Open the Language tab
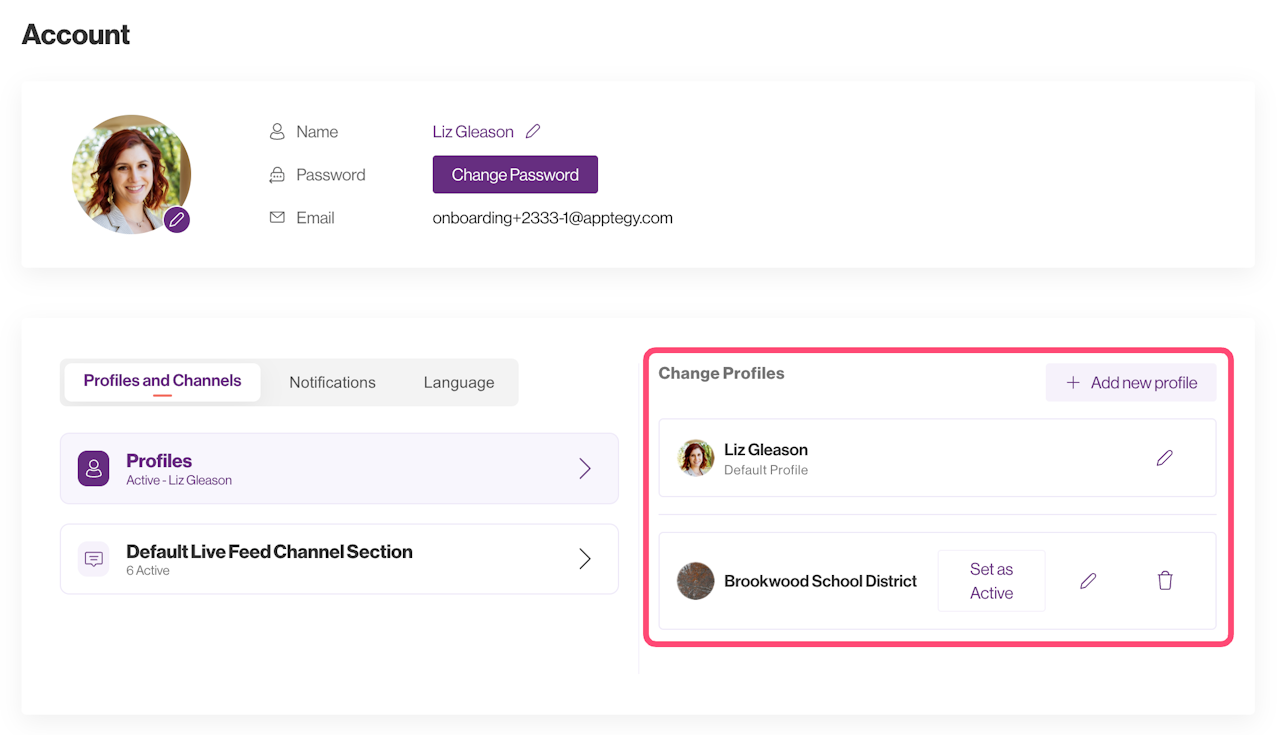This screenshot has height=735, width=1280. click(x=458, y=382)
